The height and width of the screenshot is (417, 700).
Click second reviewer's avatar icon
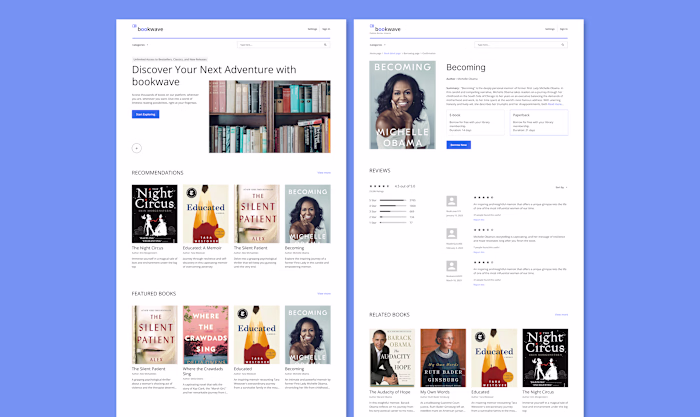[452, 234]
